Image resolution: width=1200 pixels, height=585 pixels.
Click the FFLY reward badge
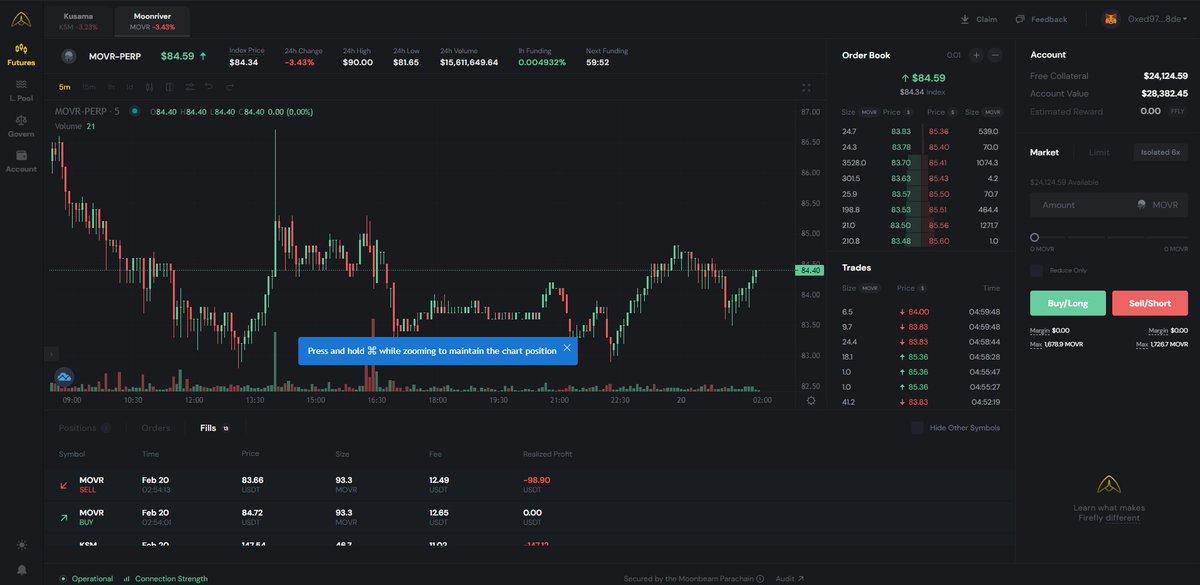(x=1177, y=111)
